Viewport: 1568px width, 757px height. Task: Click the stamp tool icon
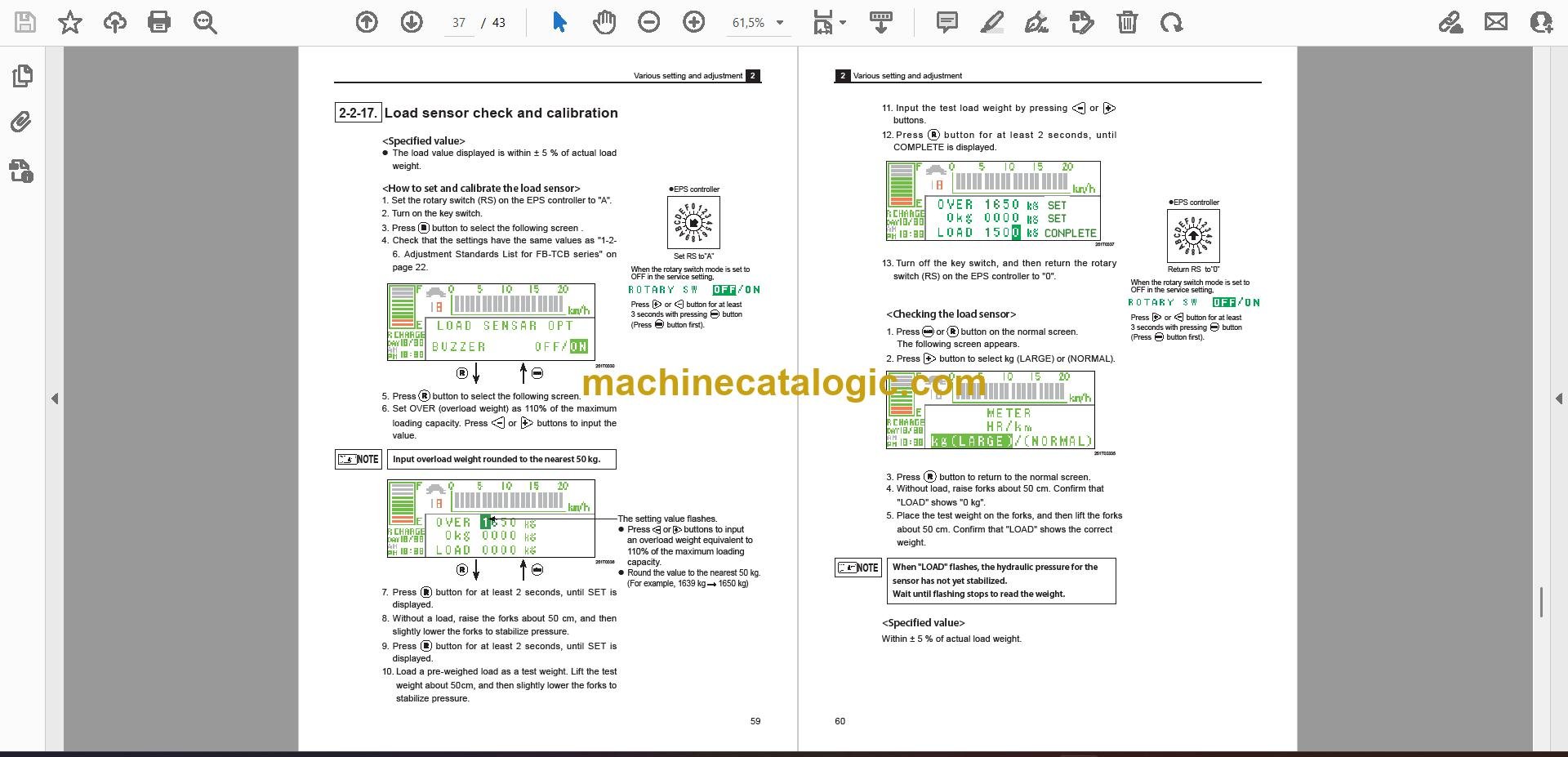(1081, 22)
